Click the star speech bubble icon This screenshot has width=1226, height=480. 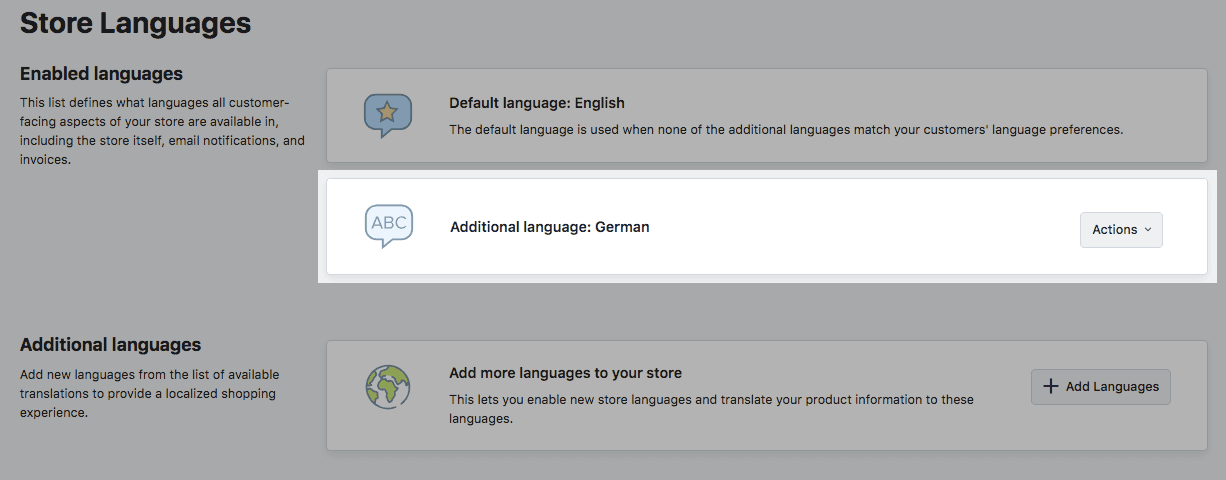[x=388, y=115]
